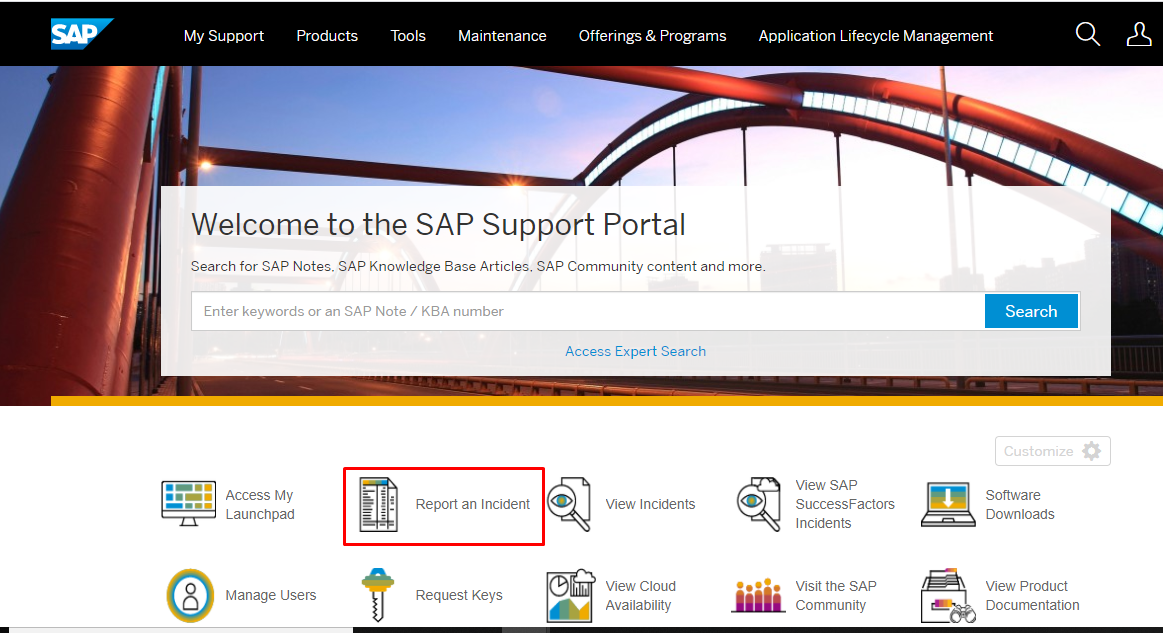The height and width of the screenshot is (633, 1163).
Task: Open the Software Downloads text link
Action: [x=1020, y=505]
